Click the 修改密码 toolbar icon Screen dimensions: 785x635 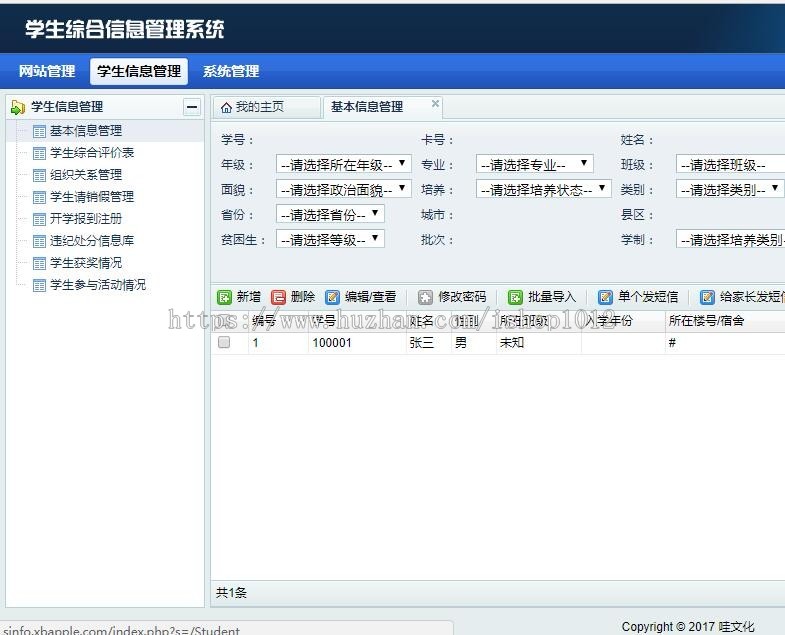click(x=425, y=297)
